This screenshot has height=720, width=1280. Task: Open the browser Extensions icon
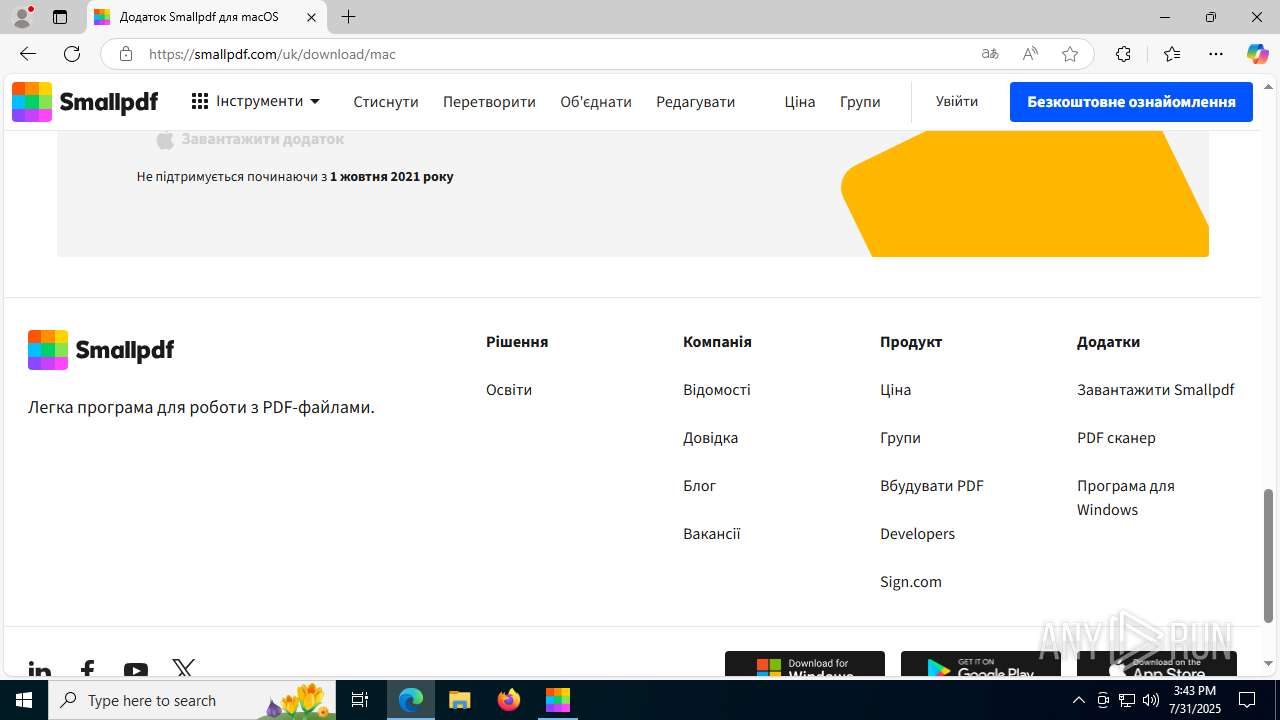pyautogui.click(x=1123, y=54)
